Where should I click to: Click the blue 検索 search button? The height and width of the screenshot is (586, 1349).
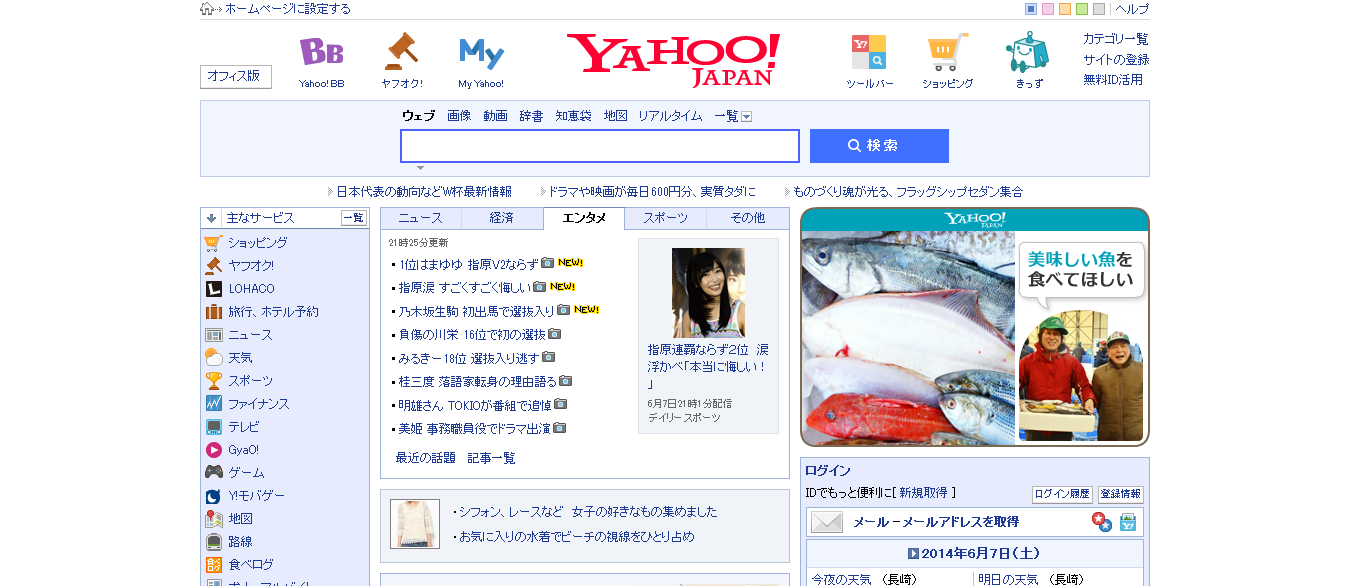coord(879,146)
